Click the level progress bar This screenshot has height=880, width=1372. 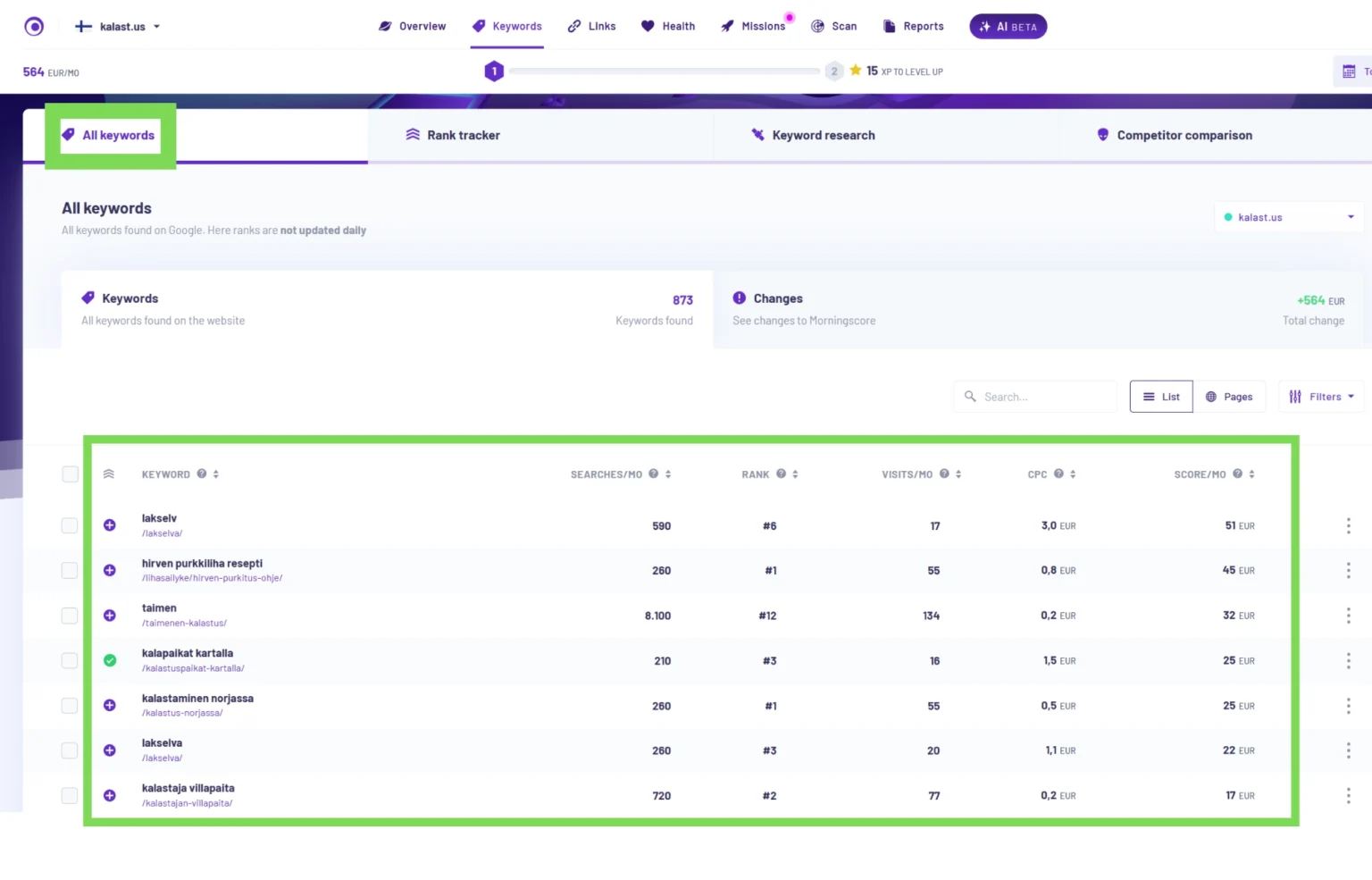[664, 71]
